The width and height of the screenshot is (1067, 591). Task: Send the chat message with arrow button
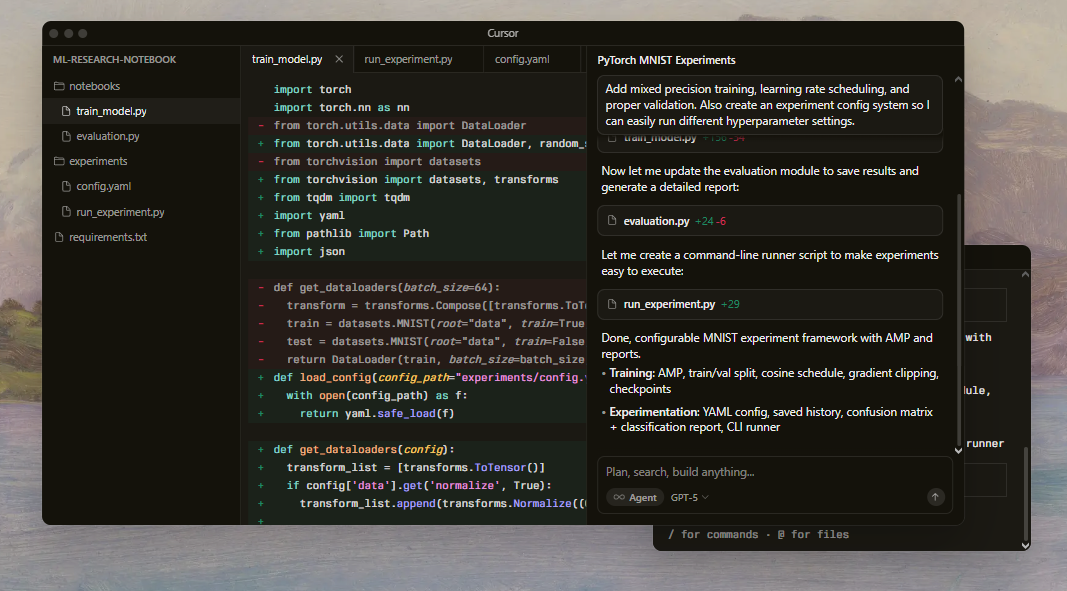point(936,497)
